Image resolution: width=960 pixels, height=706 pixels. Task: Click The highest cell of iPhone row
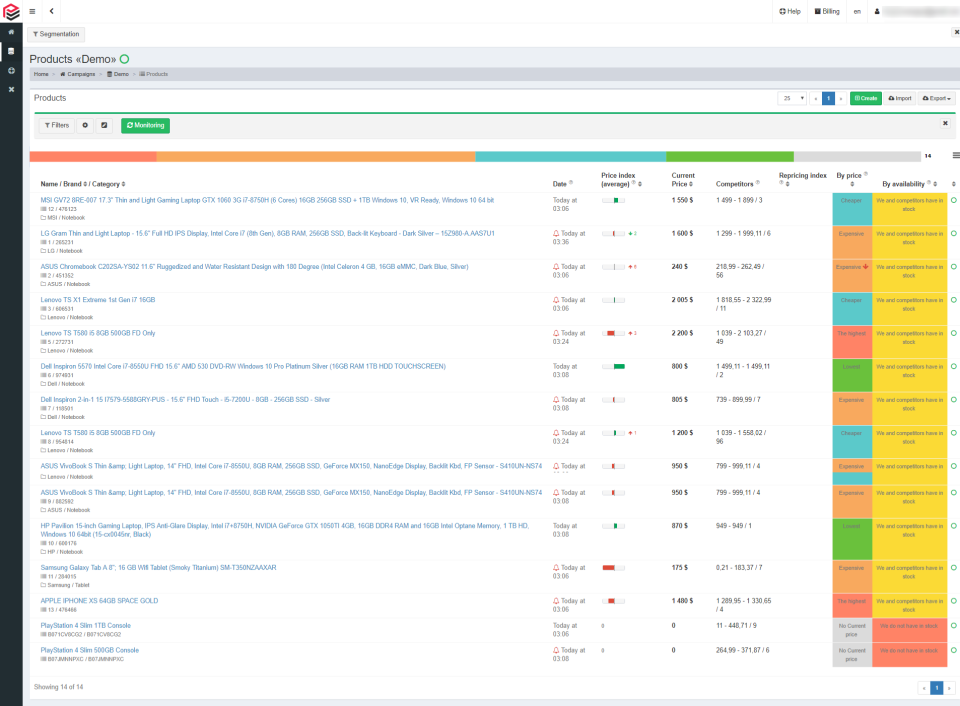tap(852, 606)
